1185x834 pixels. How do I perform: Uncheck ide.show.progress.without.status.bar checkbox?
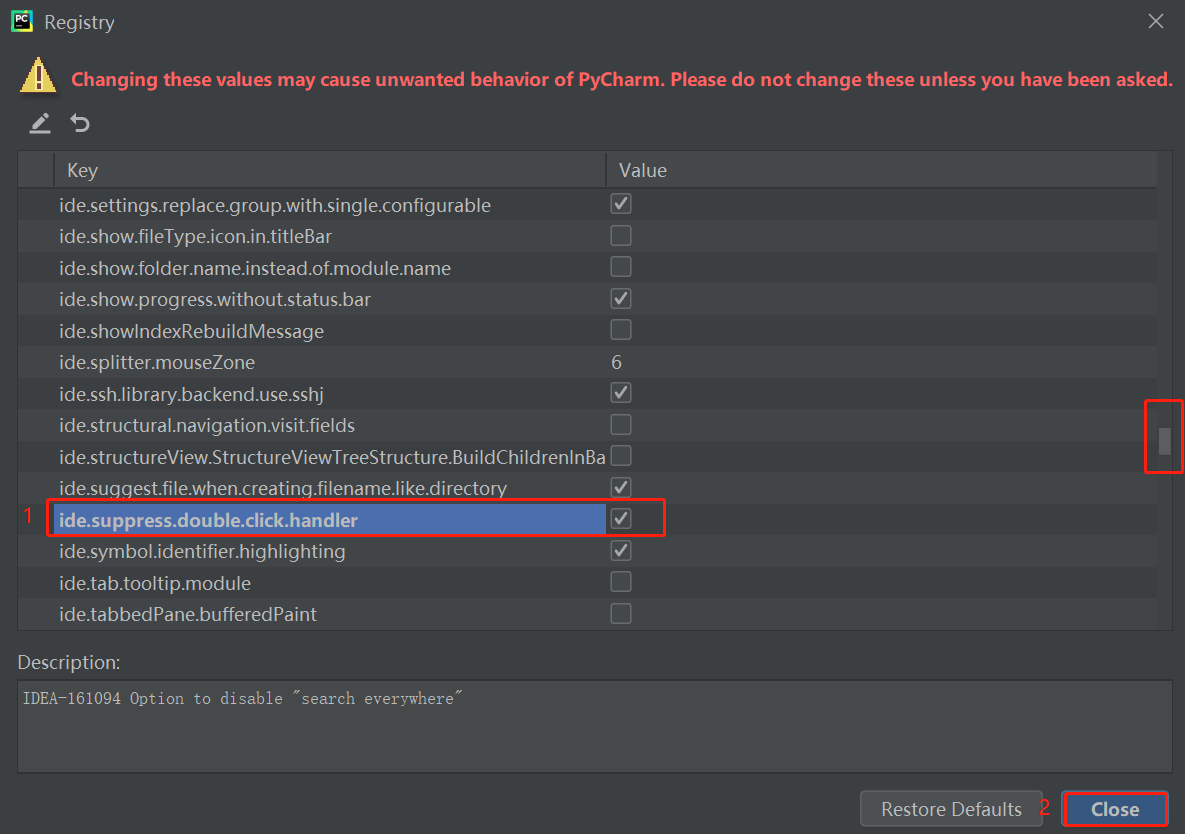(620, 298)
